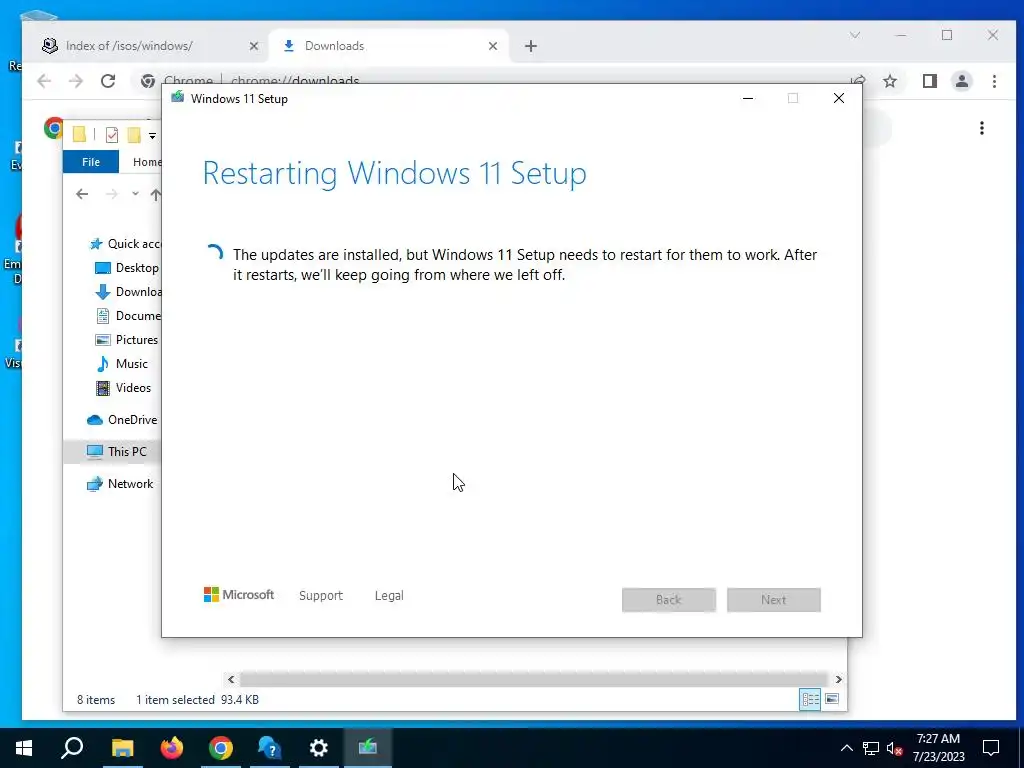Open network status tray icon
1024x768 pixels.
(871, 748)
